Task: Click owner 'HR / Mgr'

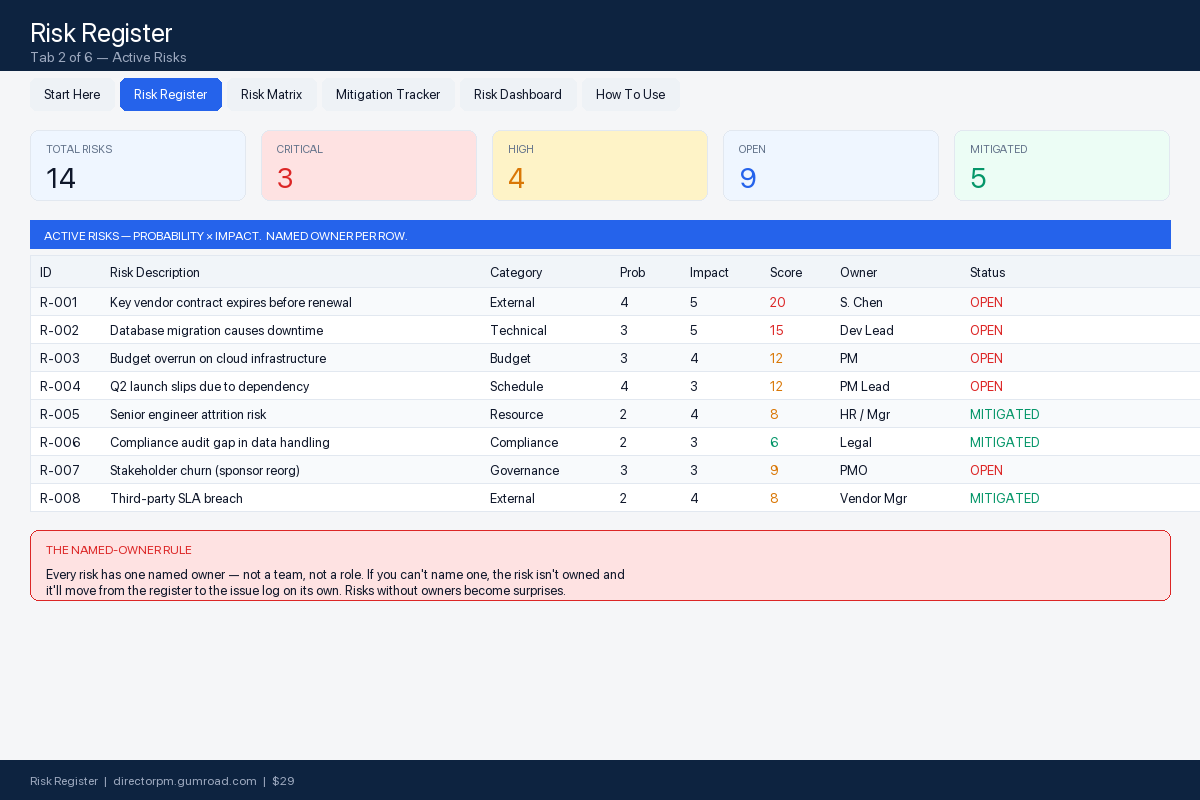Action: click(x=865, y=414)
